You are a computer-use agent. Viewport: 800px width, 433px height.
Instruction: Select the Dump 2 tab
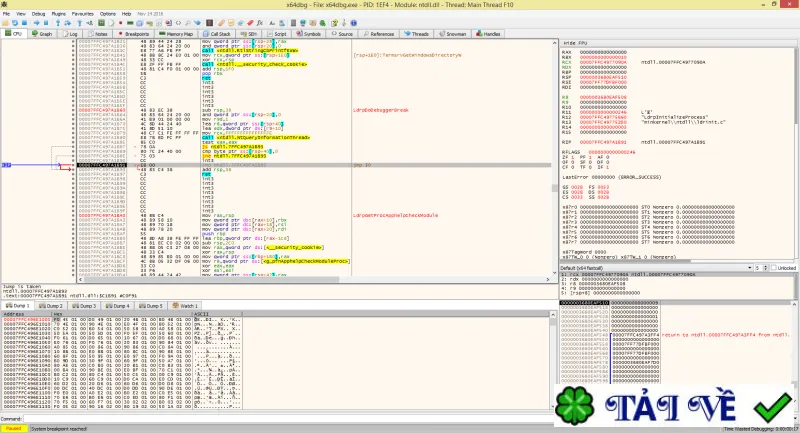click(x=53, y=306)
